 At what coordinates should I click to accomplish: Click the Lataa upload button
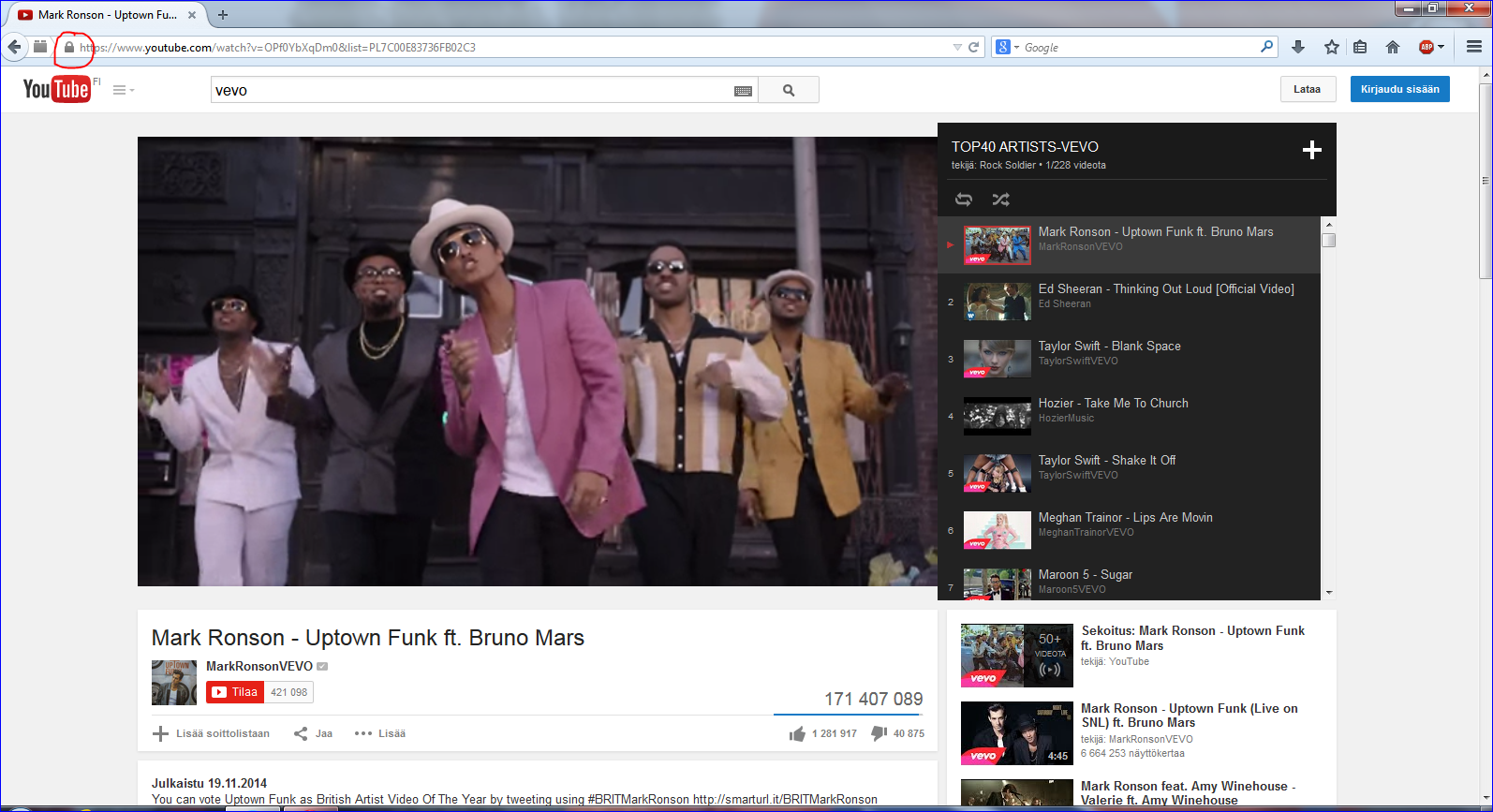pos(1307,89)
